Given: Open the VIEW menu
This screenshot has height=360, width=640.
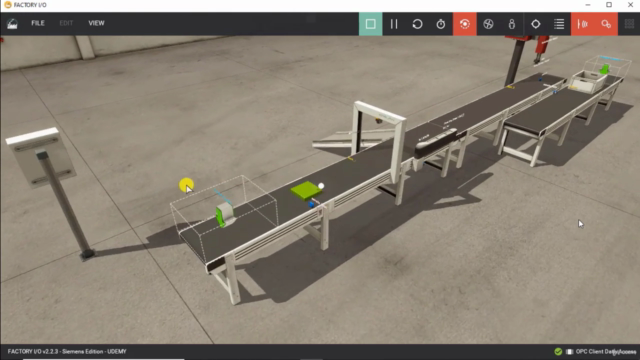Looking at the screenshot, I should 96,23.
